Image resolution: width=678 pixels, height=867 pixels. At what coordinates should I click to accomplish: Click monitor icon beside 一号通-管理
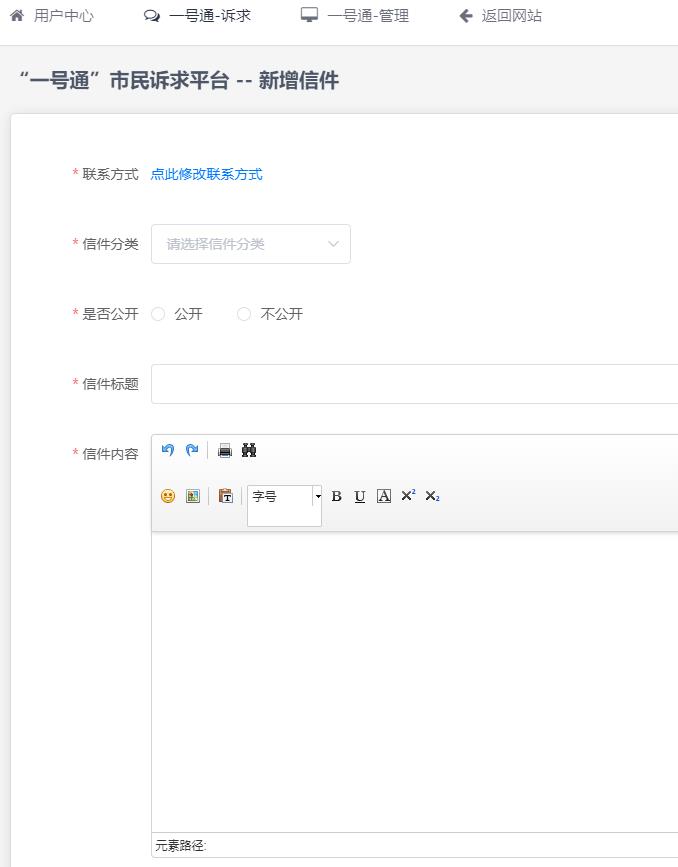pos(309,15)
